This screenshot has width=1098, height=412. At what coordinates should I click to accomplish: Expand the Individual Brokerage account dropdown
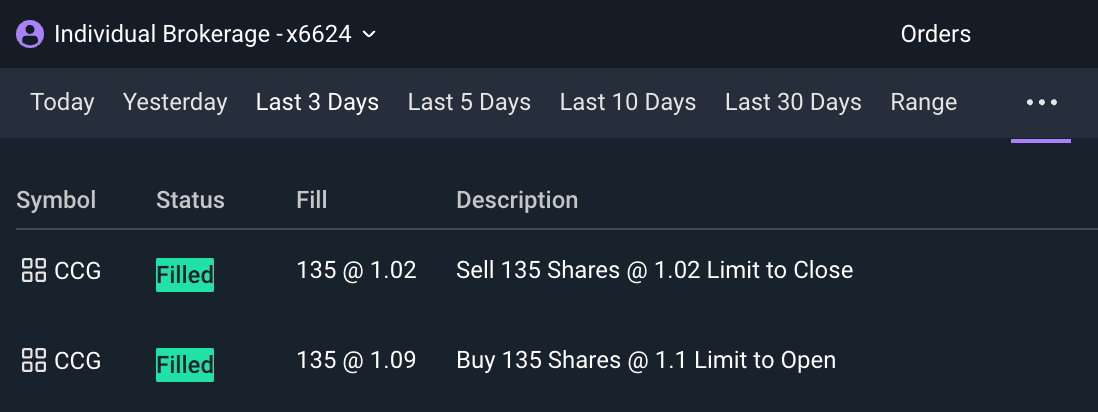point(368,34)
